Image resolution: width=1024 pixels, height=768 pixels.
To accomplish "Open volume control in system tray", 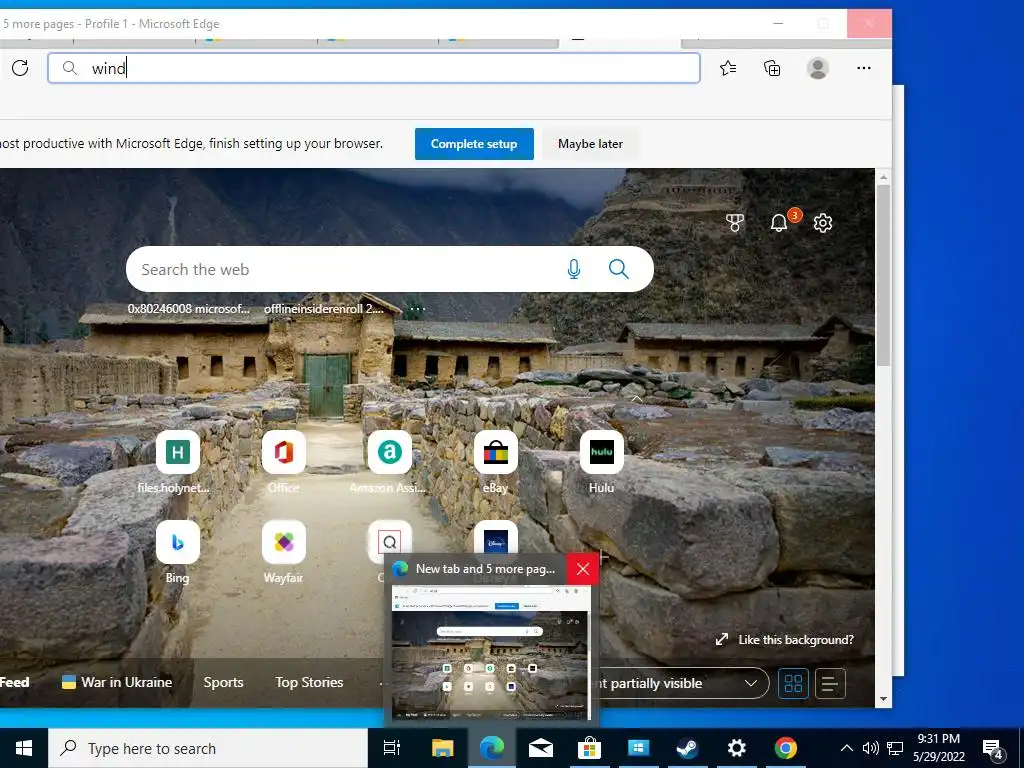I will (871, 748).
